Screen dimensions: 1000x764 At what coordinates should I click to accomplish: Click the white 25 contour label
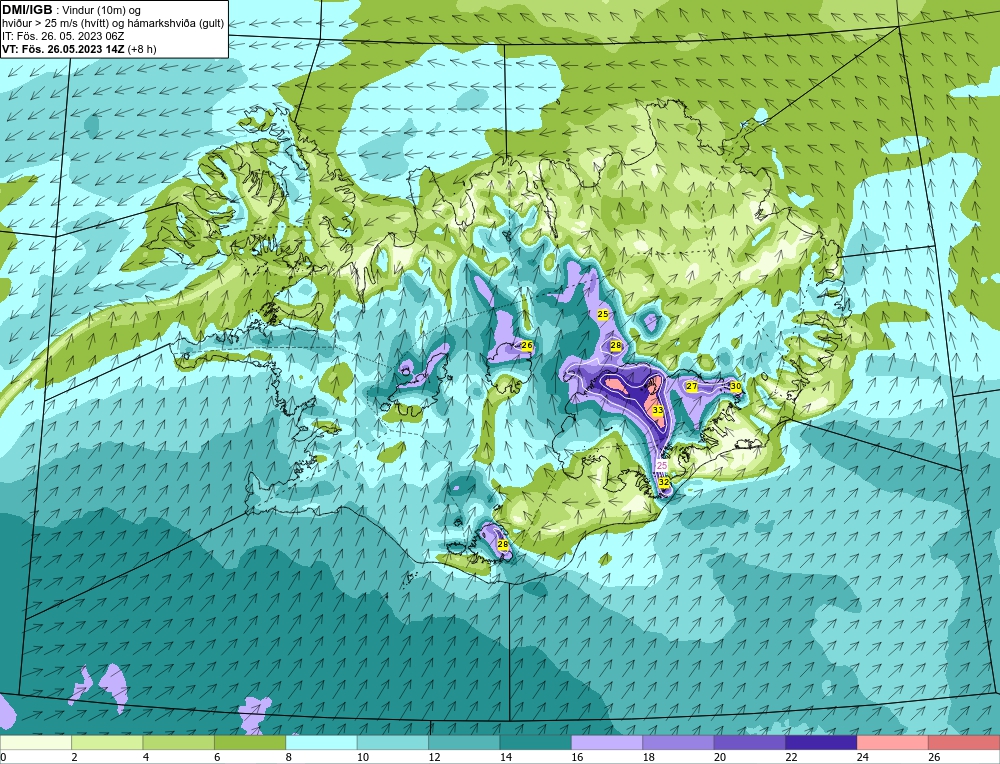pyautogui.click(x=662, y=466)
